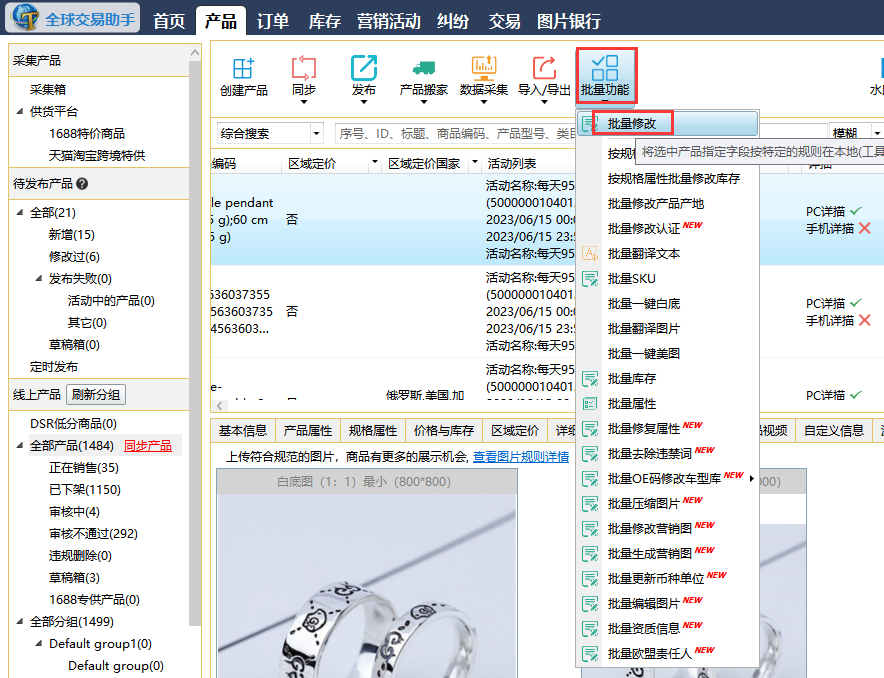Open the 同步 toolbar icon
The image size is (884, 678).
pyautogui.click(x=304, y=68)
